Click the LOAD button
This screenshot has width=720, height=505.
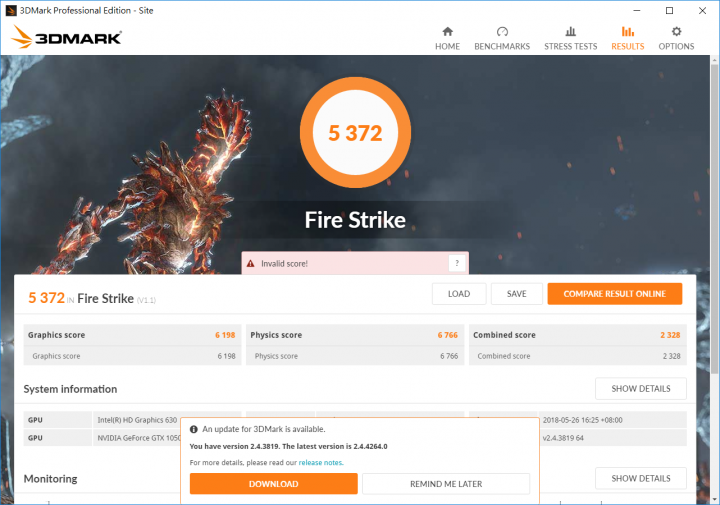click(459, 294)
